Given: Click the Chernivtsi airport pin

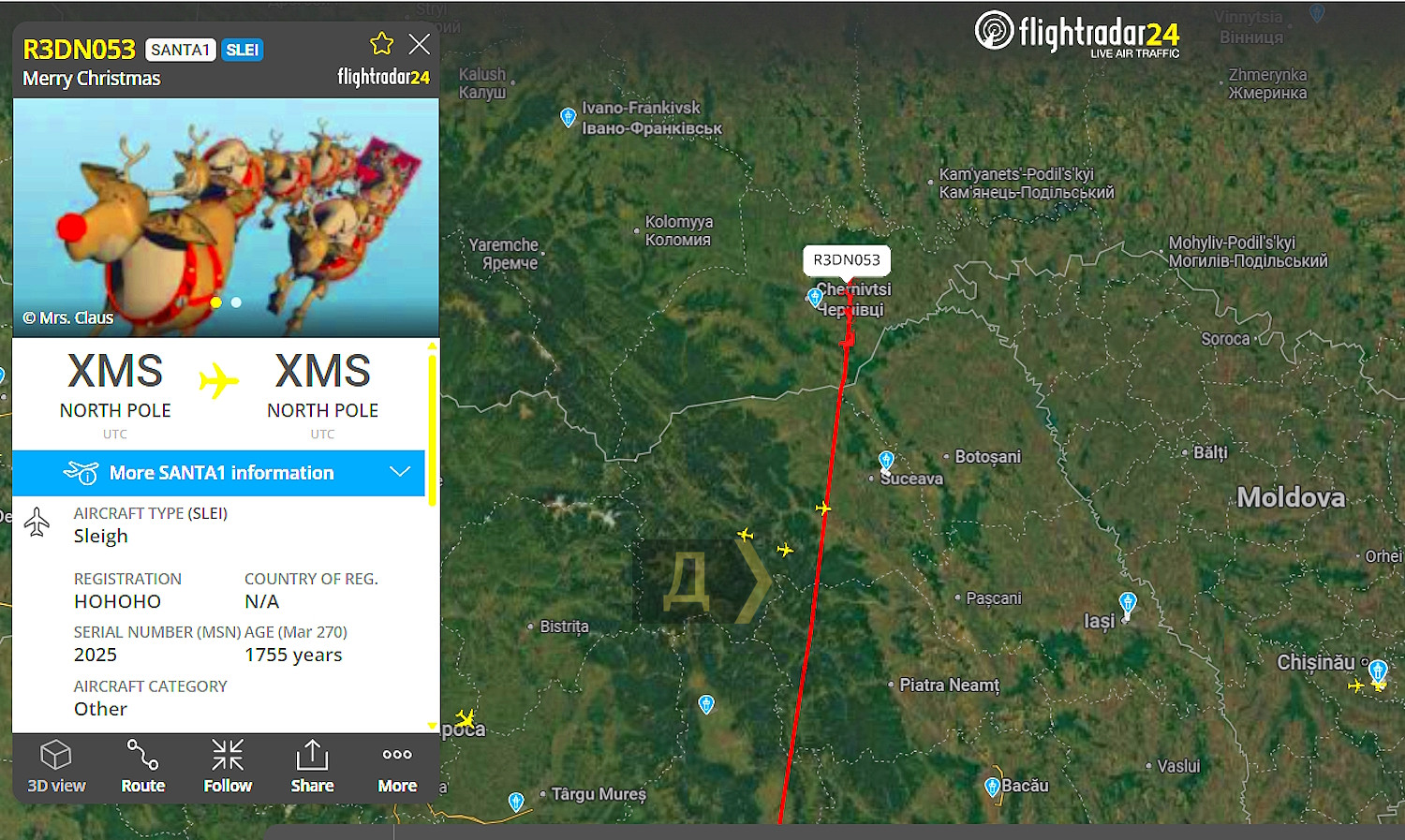Looking at the screenshot, I should 815,298.
